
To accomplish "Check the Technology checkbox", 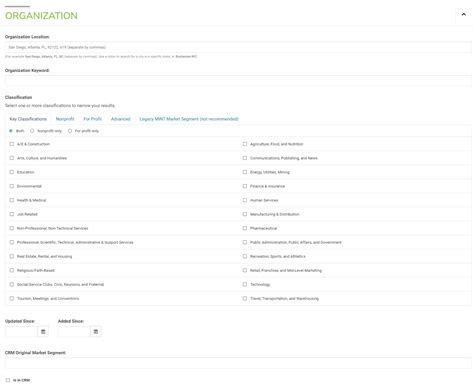I will [x=245, y=284].
